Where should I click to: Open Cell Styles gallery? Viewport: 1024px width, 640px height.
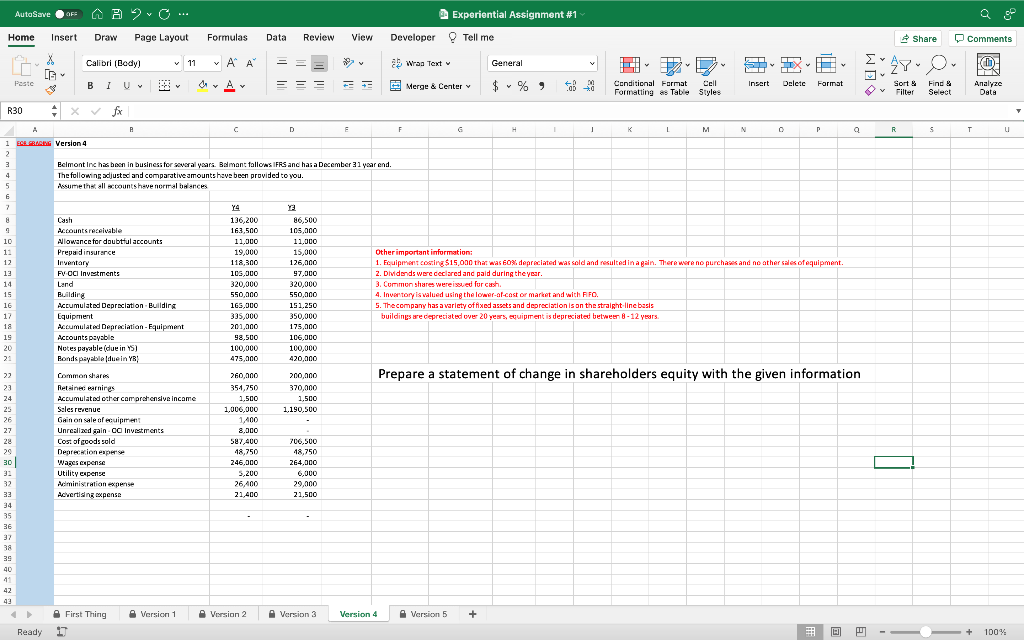point(709,75)
